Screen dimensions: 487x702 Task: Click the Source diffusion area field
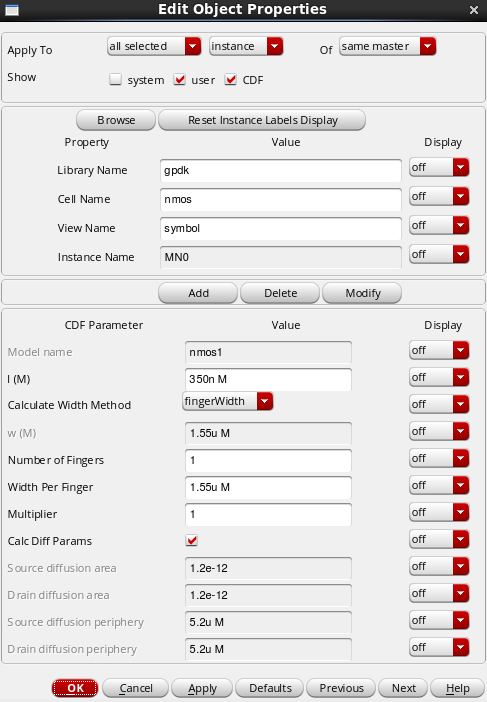(268, 568)
